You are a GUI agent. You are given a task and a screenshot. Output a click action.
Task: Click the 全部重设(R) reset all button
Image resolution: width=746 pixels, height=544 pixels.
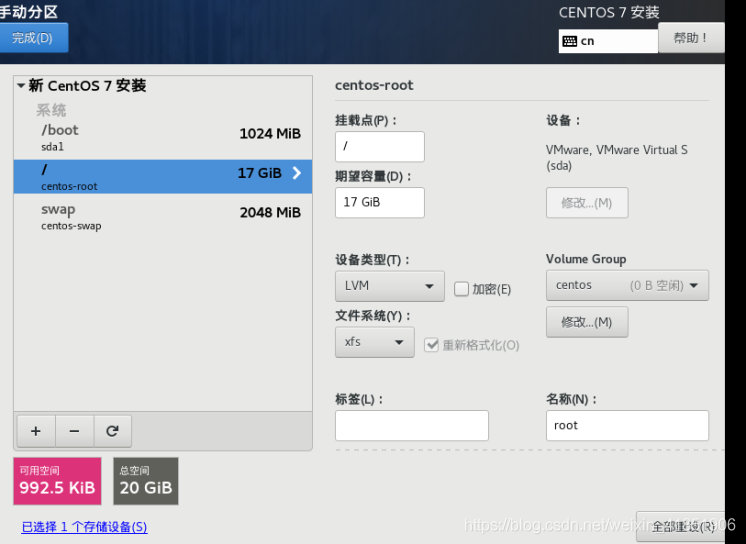(x=680, y=526)
